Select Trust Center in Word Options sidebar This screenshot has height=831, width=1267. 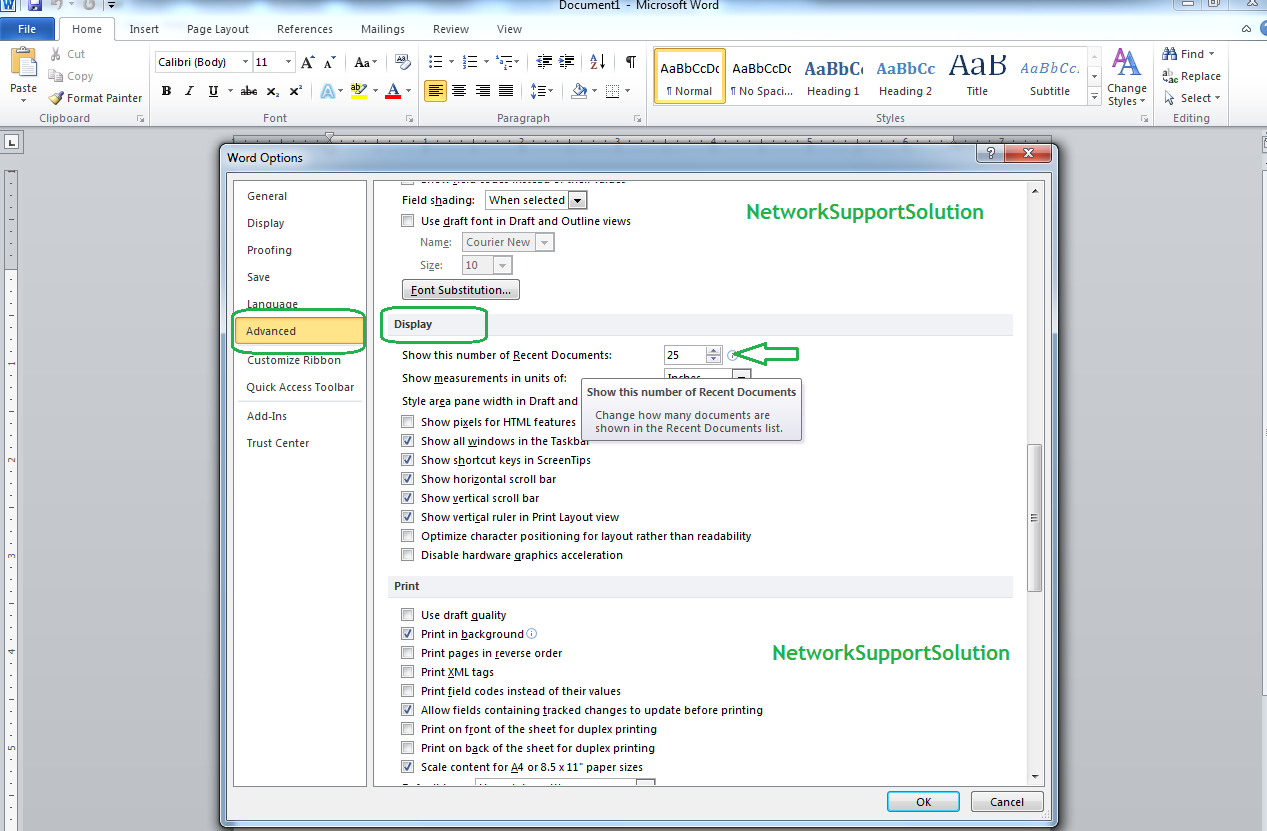[x=278, y=443]
